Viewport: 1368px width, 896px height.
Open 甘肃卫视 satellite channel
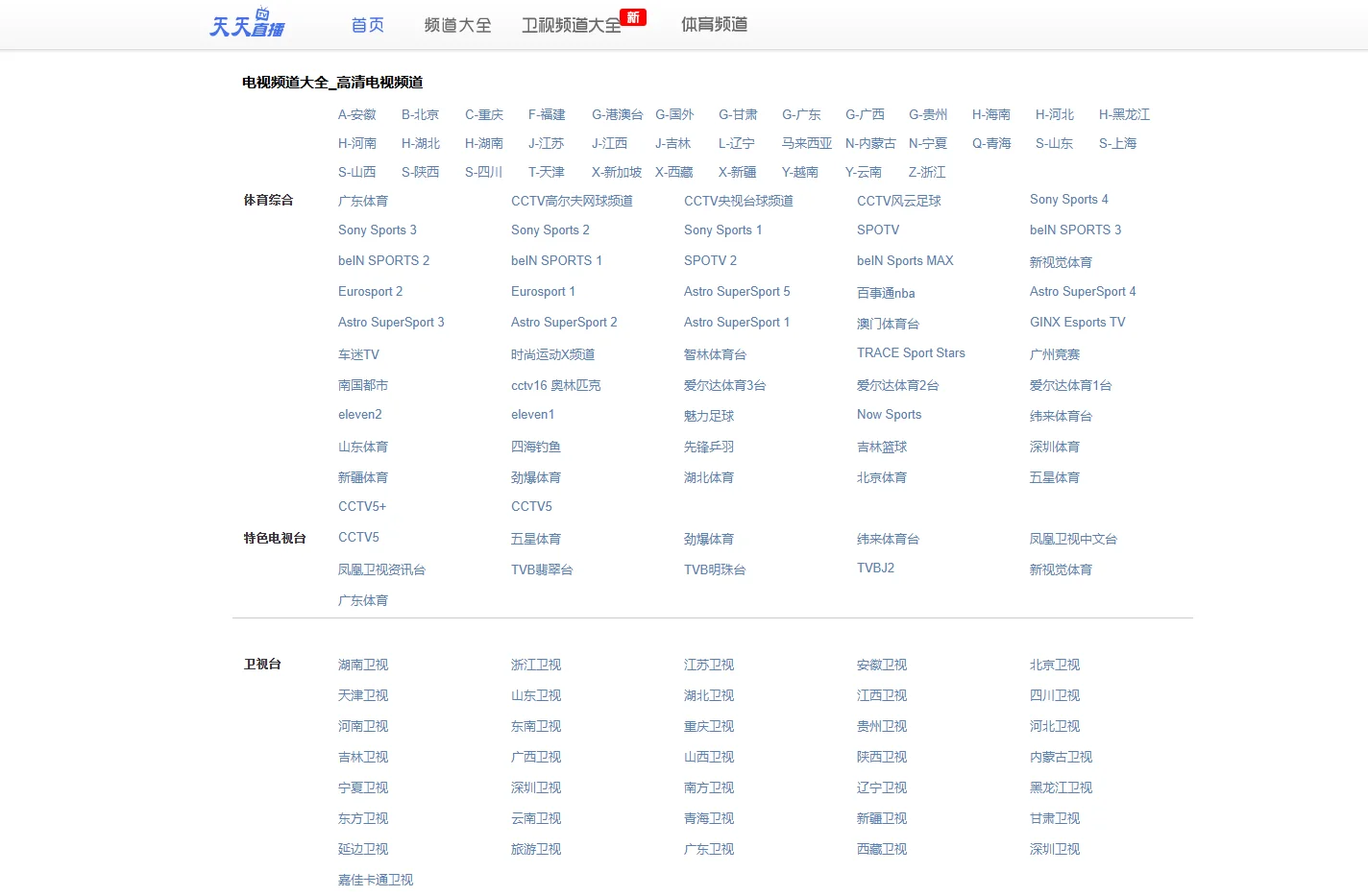pos(1055,818)
